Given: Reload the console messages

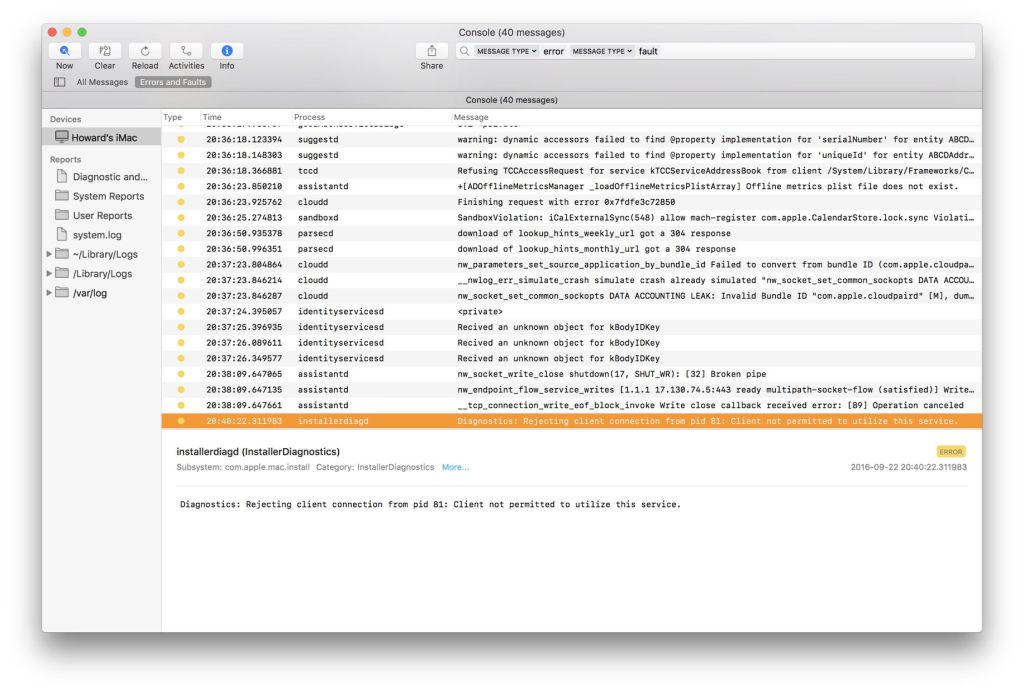Looking at the screenshot, I should 145,51.
